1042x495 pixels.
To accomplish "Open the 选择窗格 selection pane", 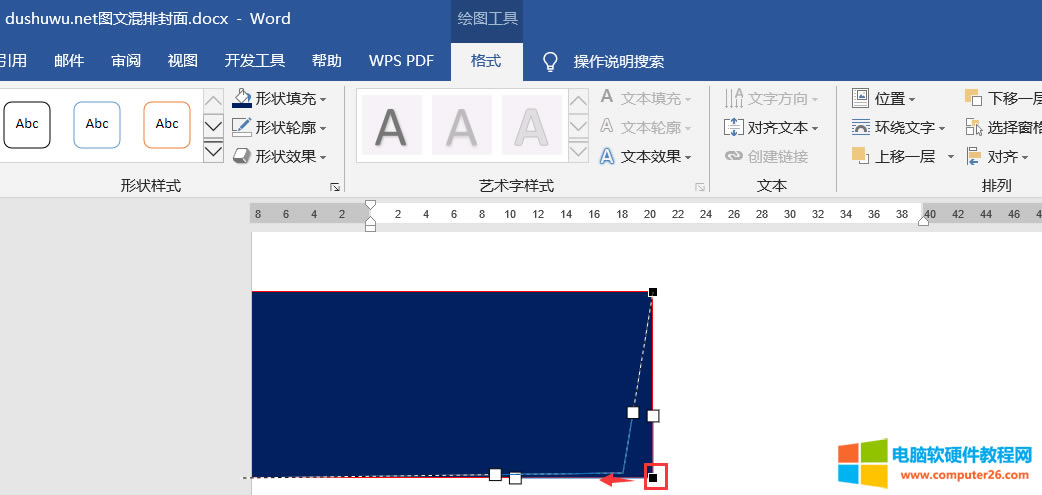I will coord(1003,128).
